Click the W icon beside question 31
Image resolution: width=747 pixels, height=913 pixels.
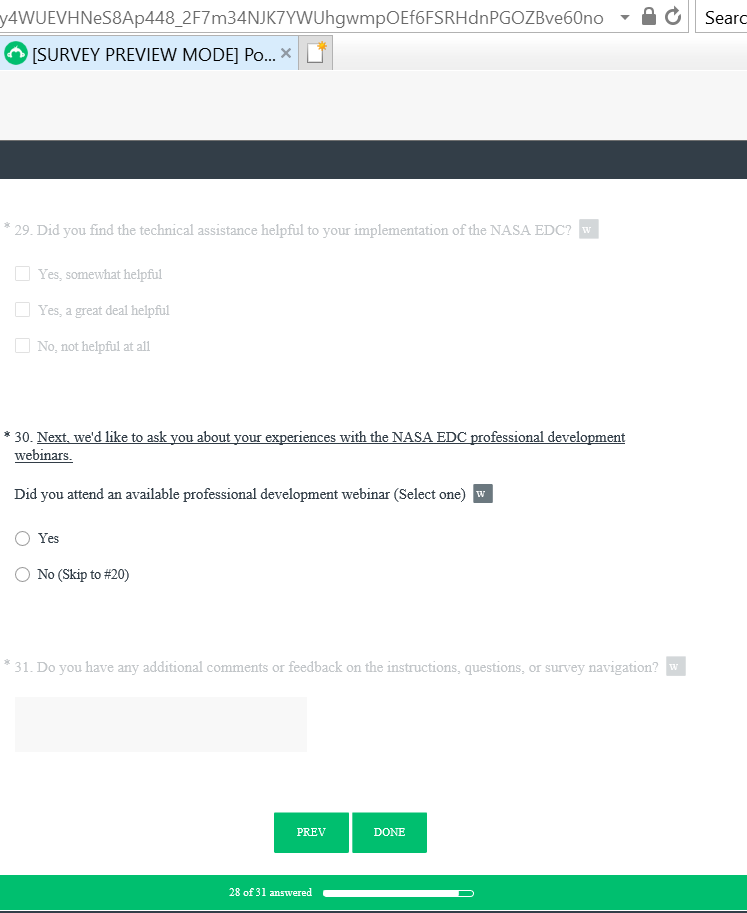point(676,667)
